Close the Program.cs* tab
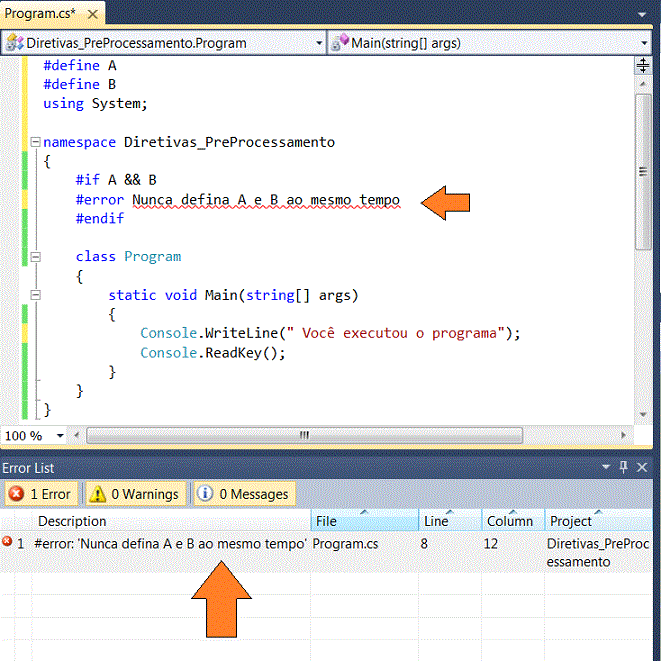 (x=92, y=14)
